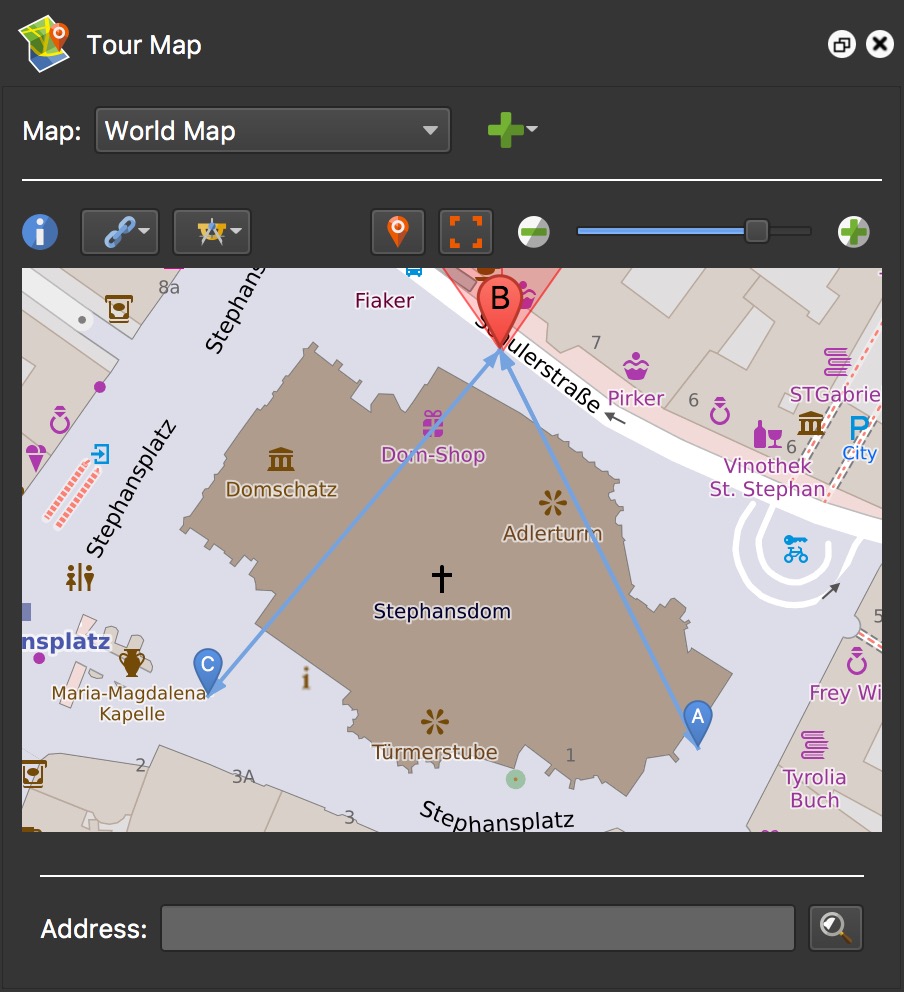904x992 pixels.
Task: Open the green plus add-map menu
Action: [511, 130]
